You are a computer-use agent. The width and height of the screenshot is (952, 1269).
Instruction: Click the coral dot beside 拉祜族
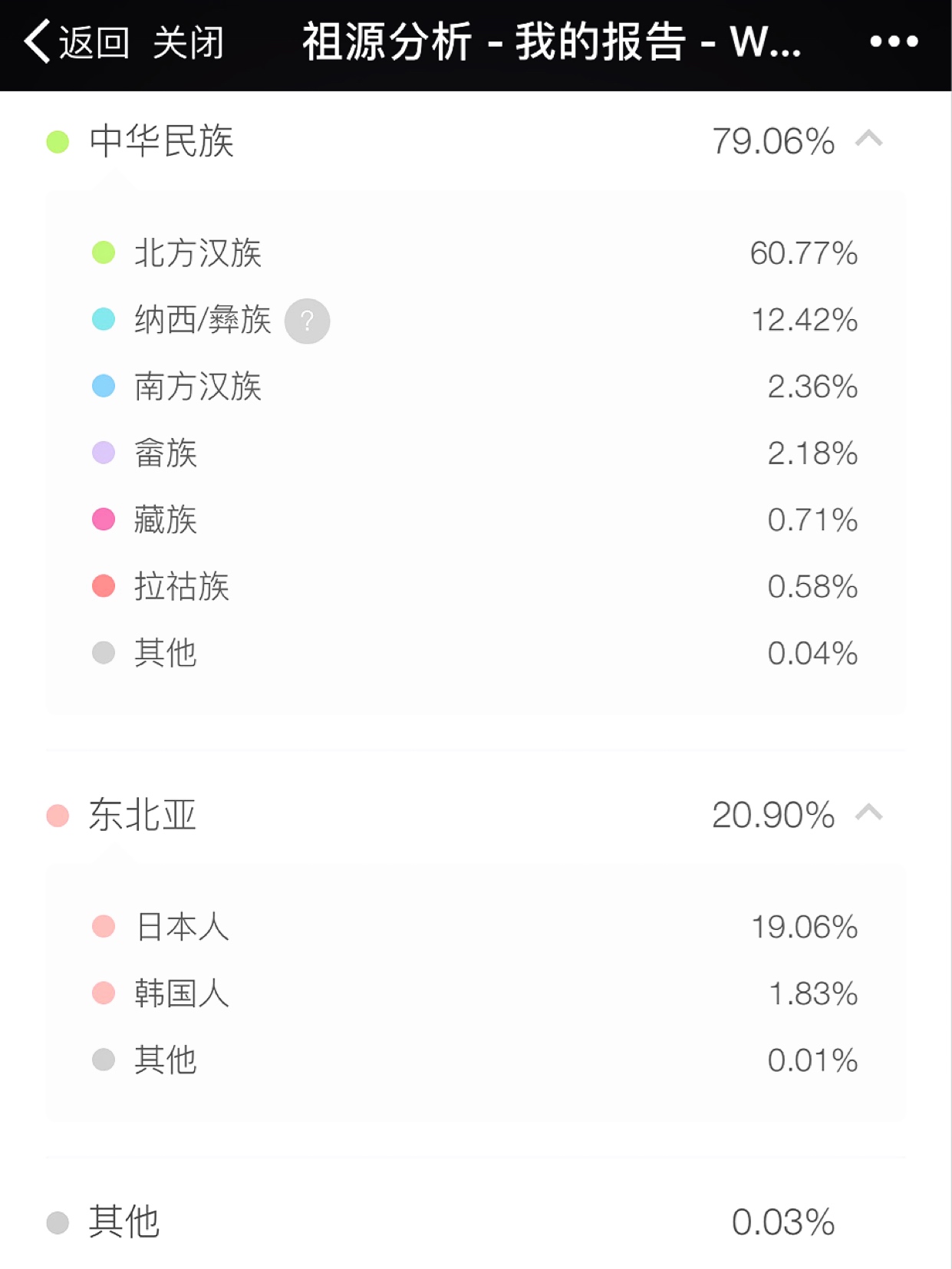(104, 586)
